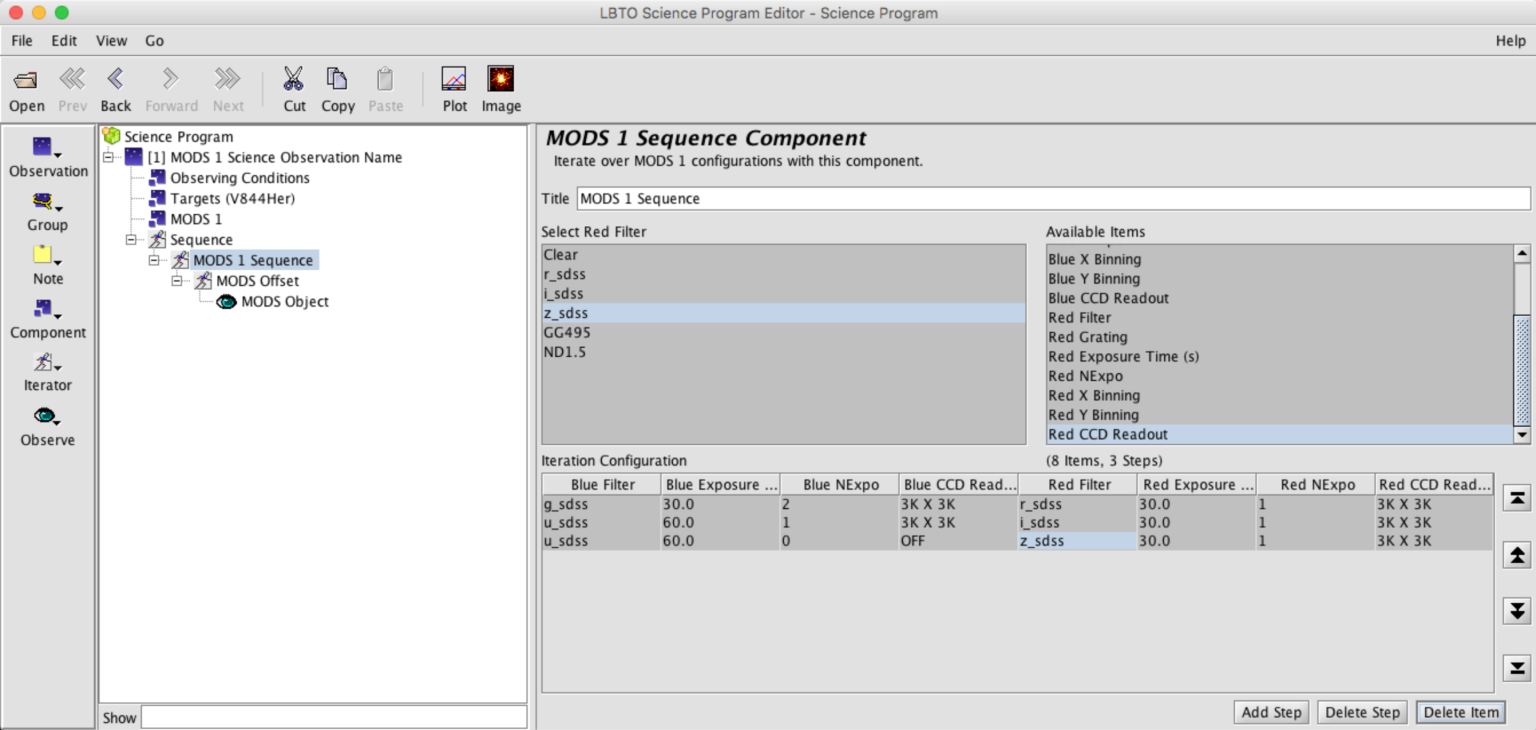Viewport: 1536px width, 730px height.
Task: Select Observing Conditions tree node
Action: [x=240, y=178]
